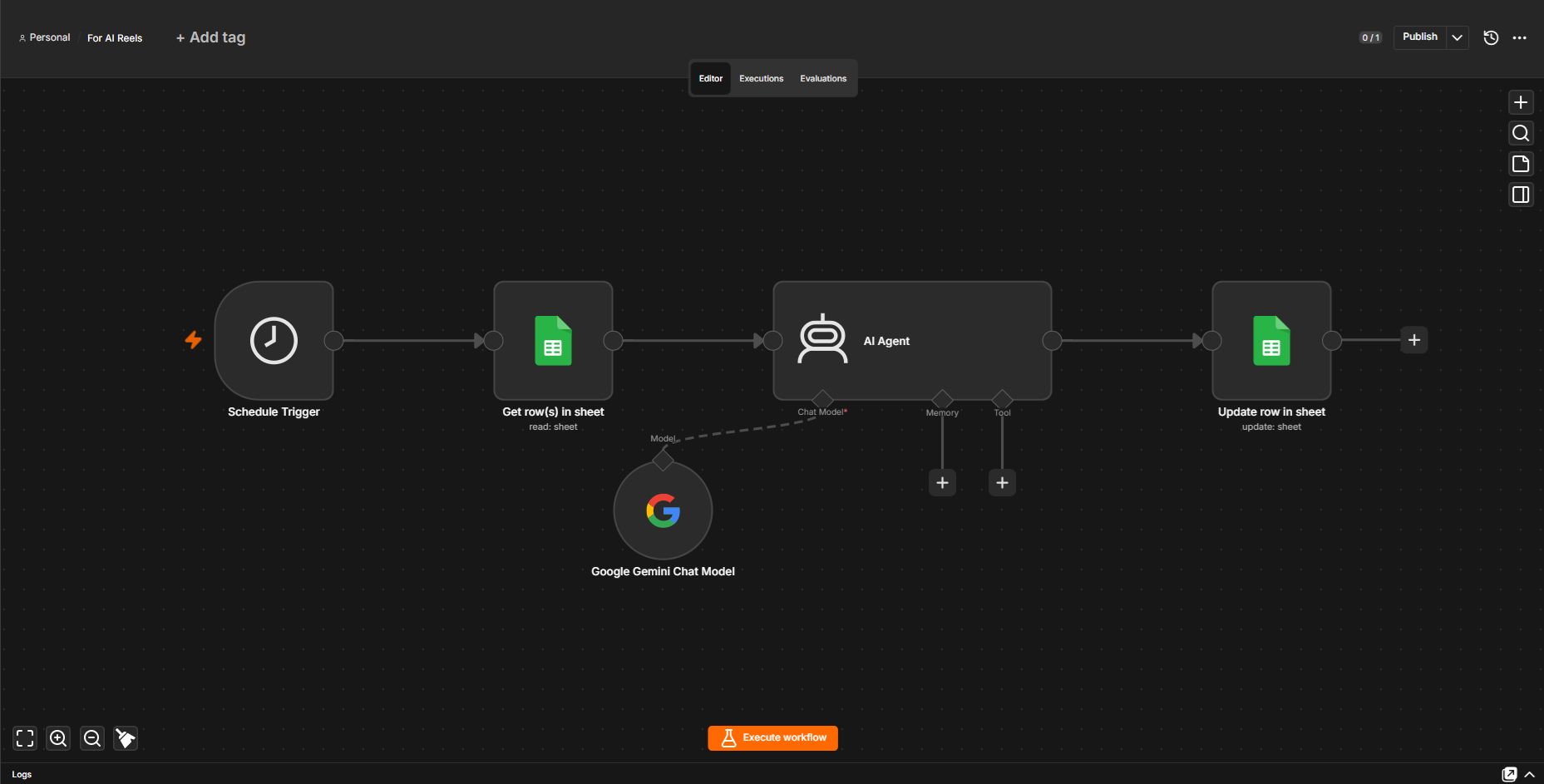Click the Add tag button
This screenshot has width=1544, height=784.
coord(210,37)
